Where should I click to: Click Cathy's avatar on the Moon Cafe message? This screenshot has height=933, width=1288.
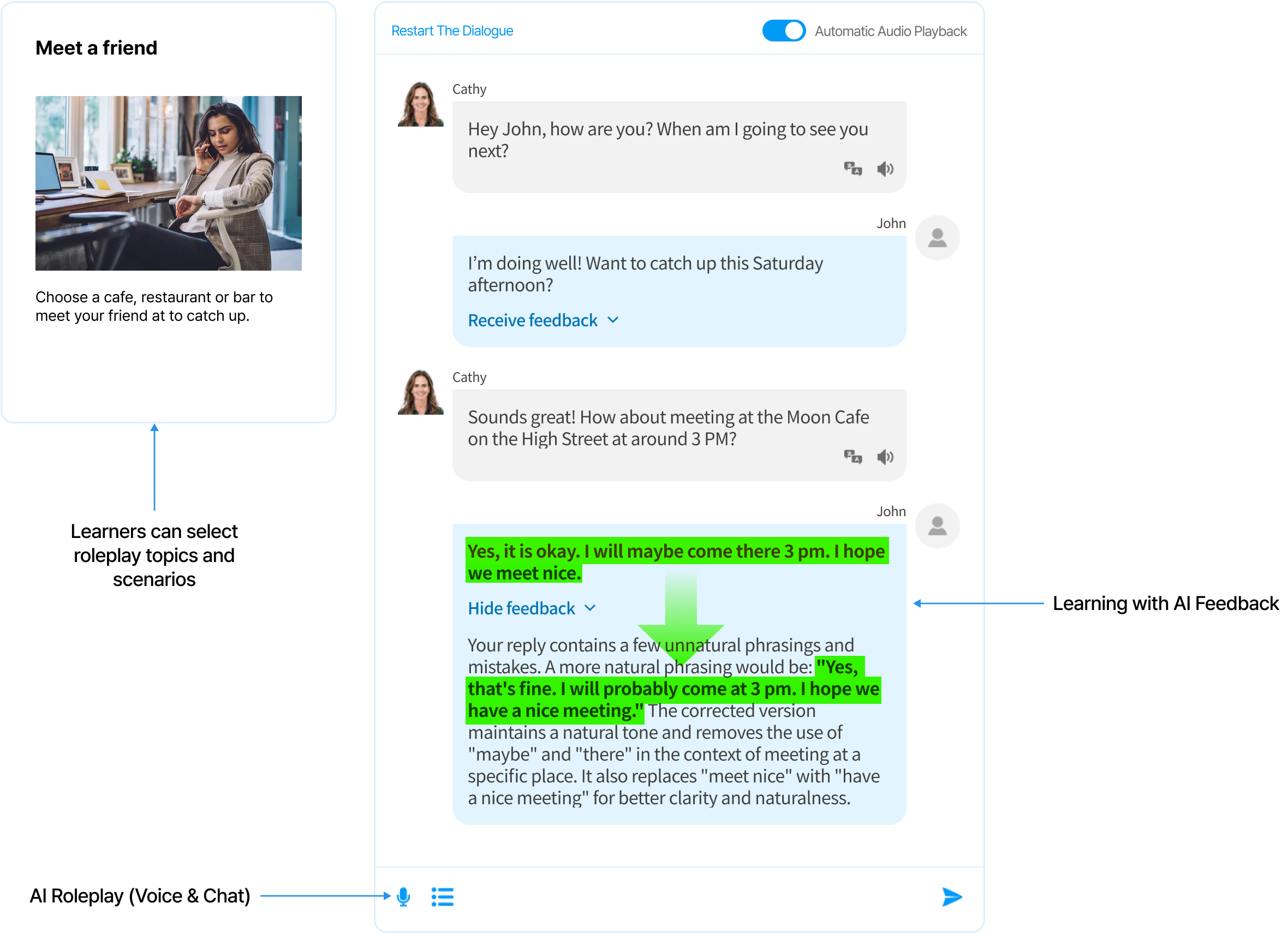coord(420,392)
